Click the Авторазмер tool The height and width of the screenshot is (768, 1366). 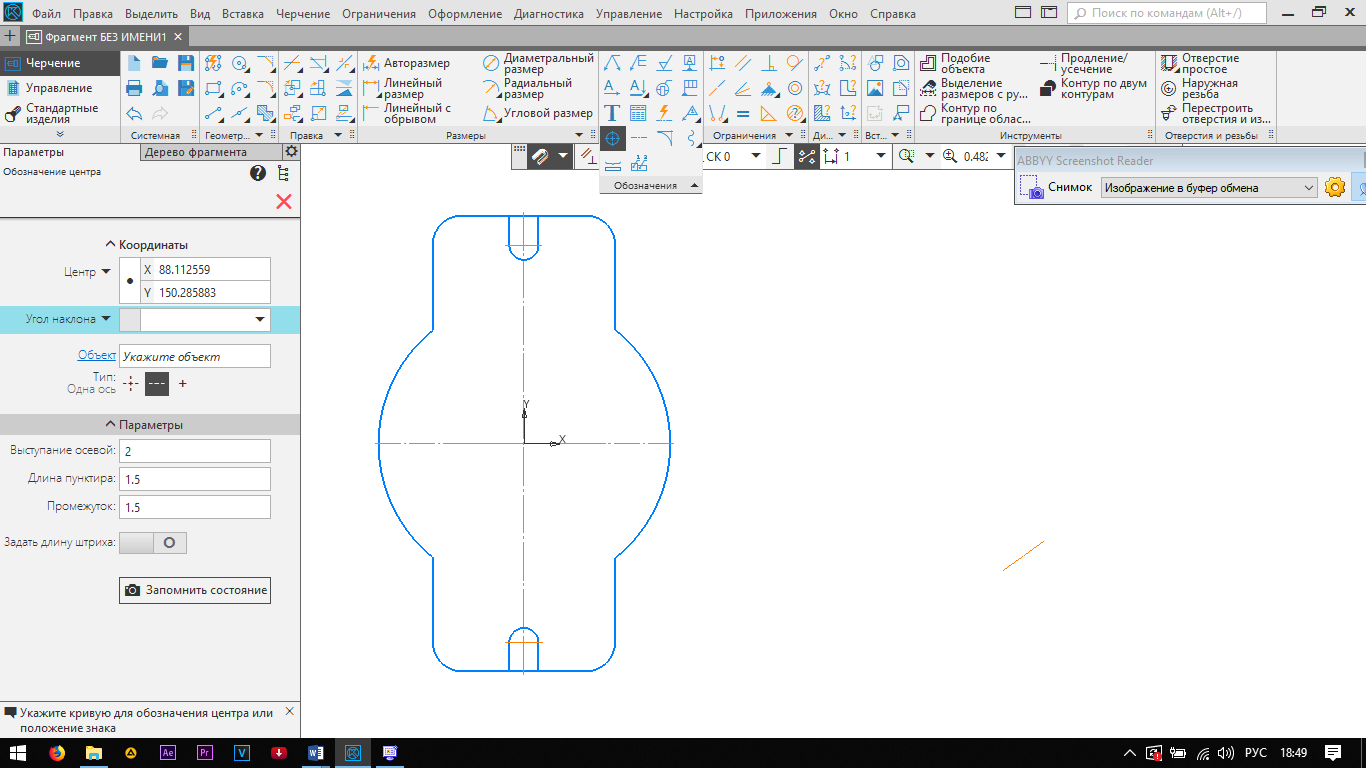[406, 63]
